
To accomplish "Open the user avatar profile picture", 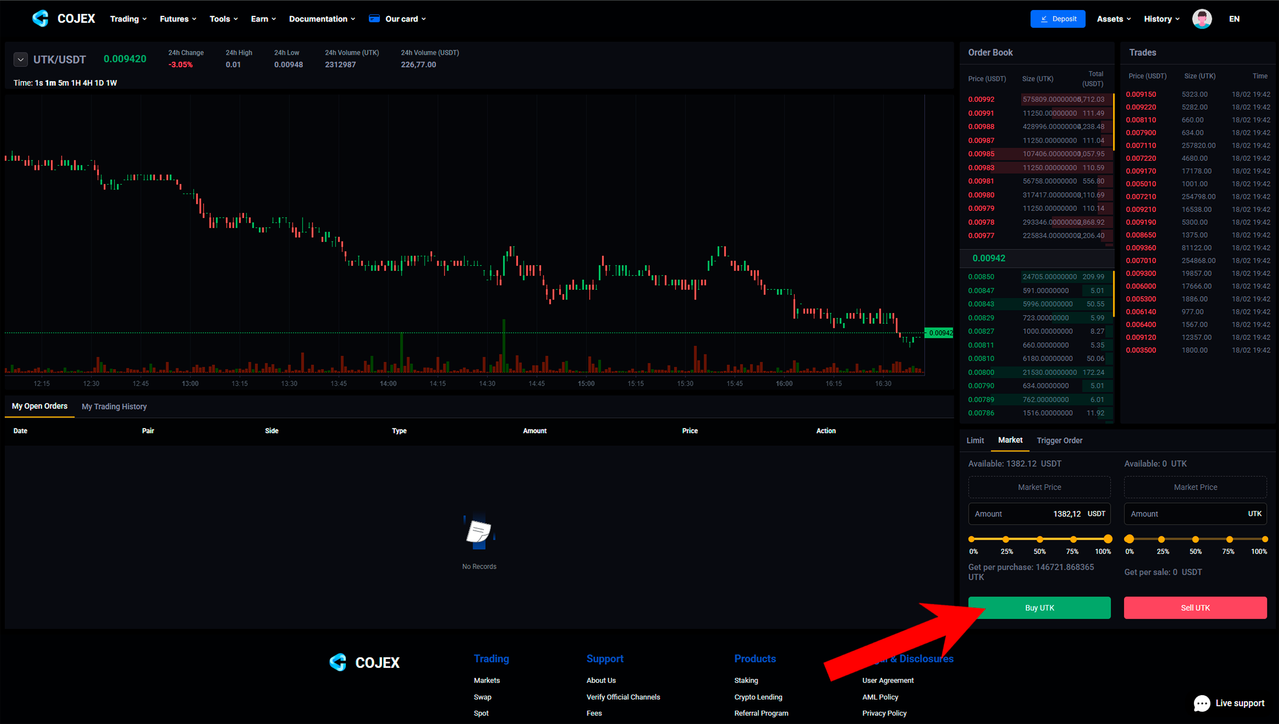I will [x=1202, y=18].
